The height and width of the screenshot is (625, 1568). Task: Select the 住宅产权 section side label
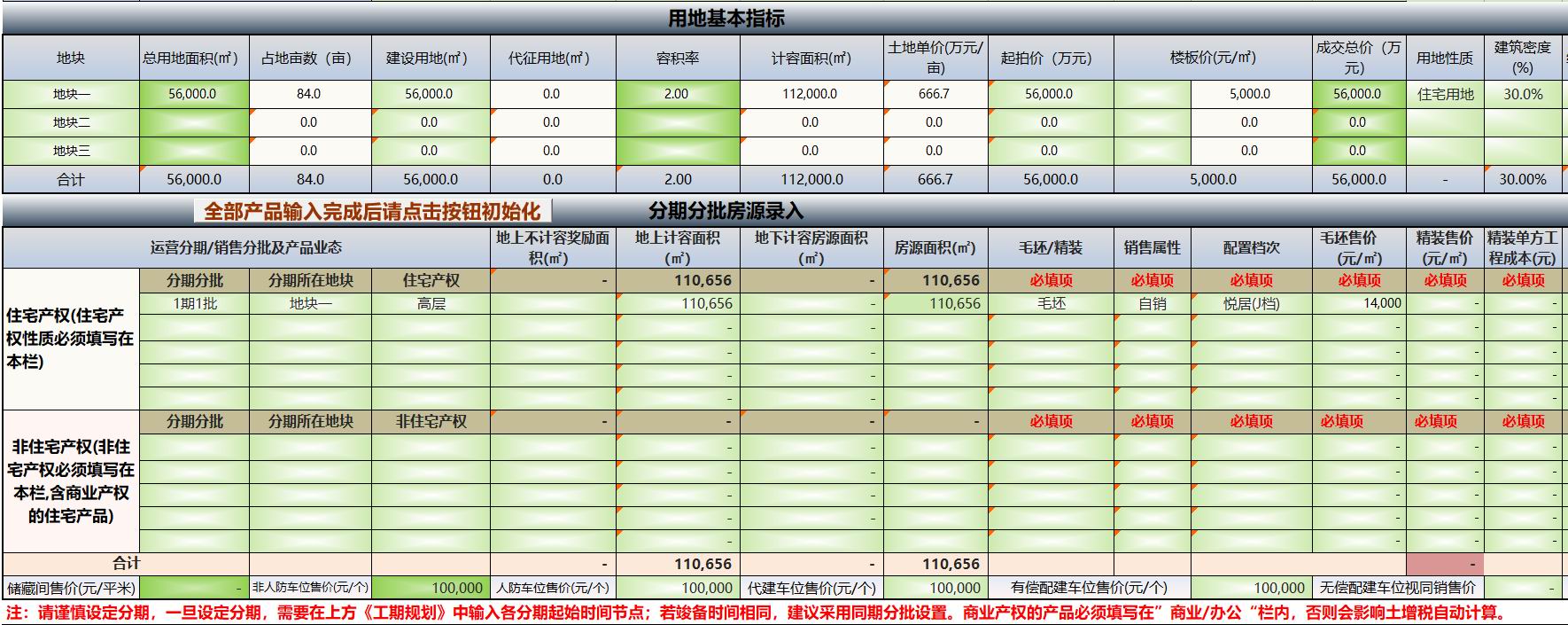(71, 339)
